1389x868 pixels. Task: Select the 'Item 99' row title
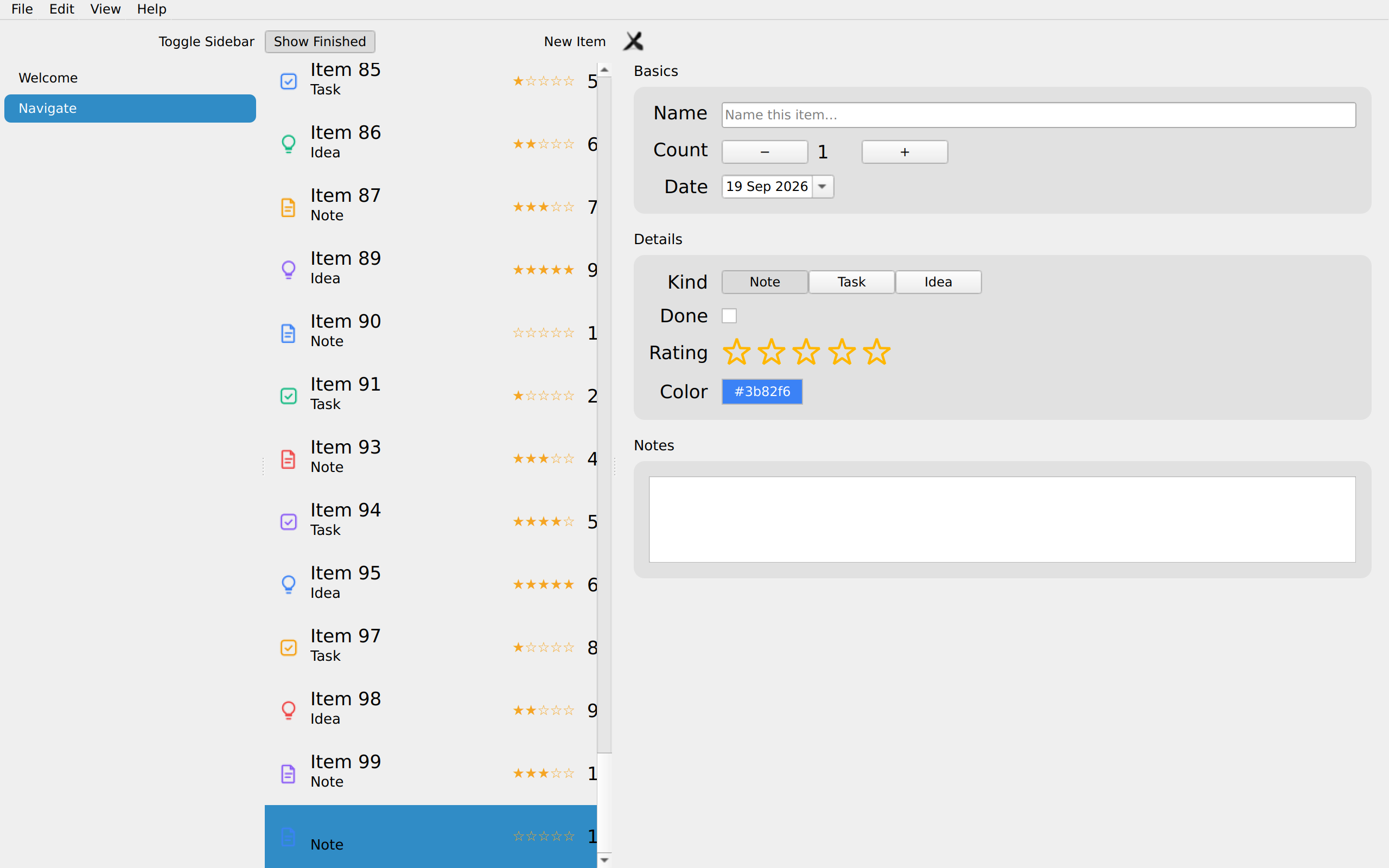point(346,762)
